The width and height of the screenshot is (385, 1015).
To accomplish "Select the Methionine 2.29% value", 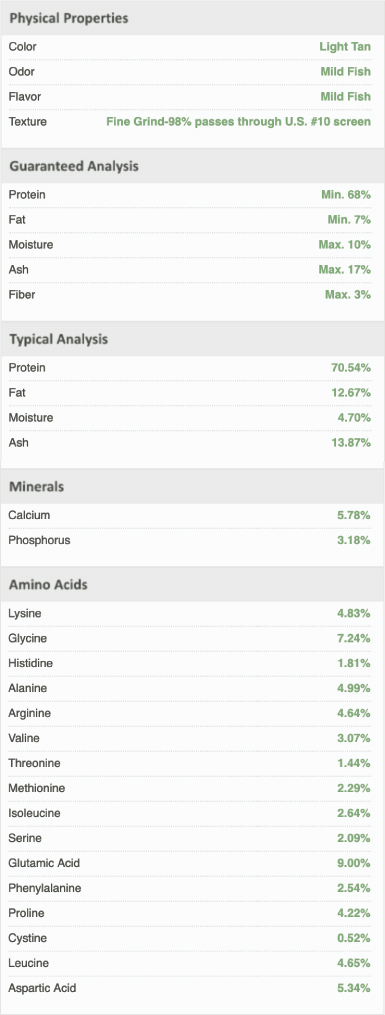I will [354, 788].
